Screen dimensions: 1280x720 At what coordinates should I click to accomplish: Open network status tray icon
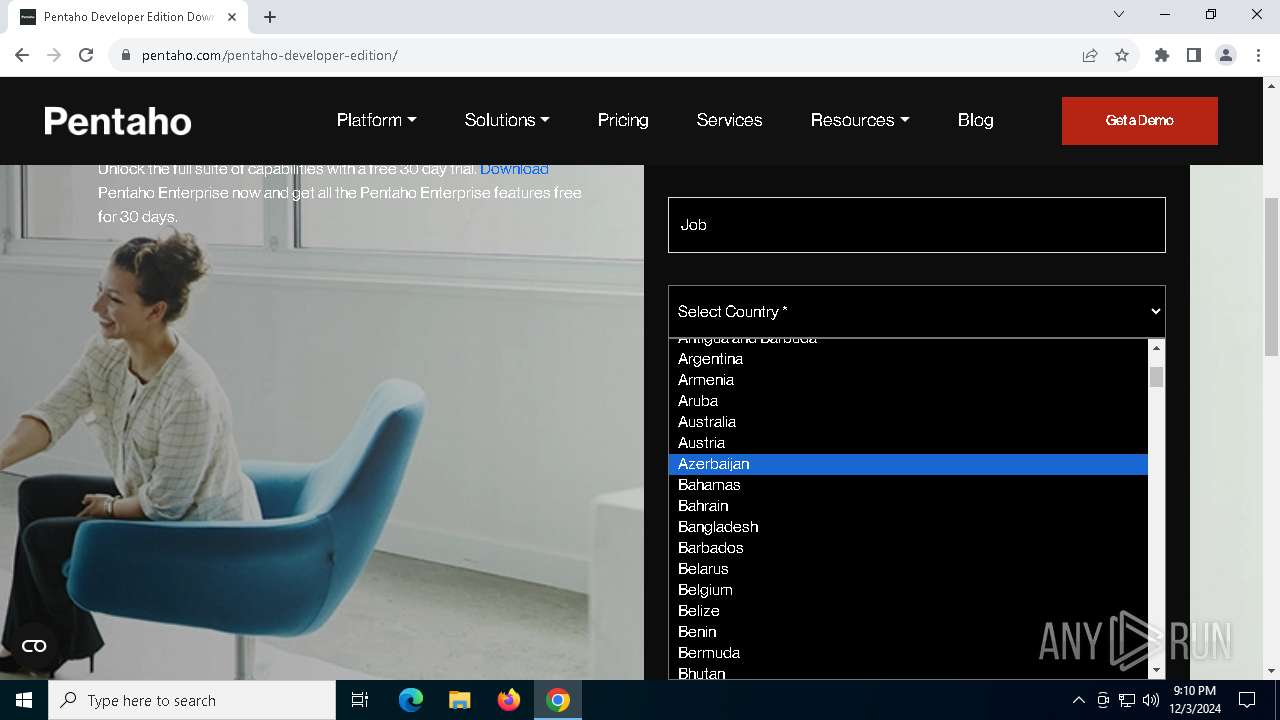pos(1127,700)
